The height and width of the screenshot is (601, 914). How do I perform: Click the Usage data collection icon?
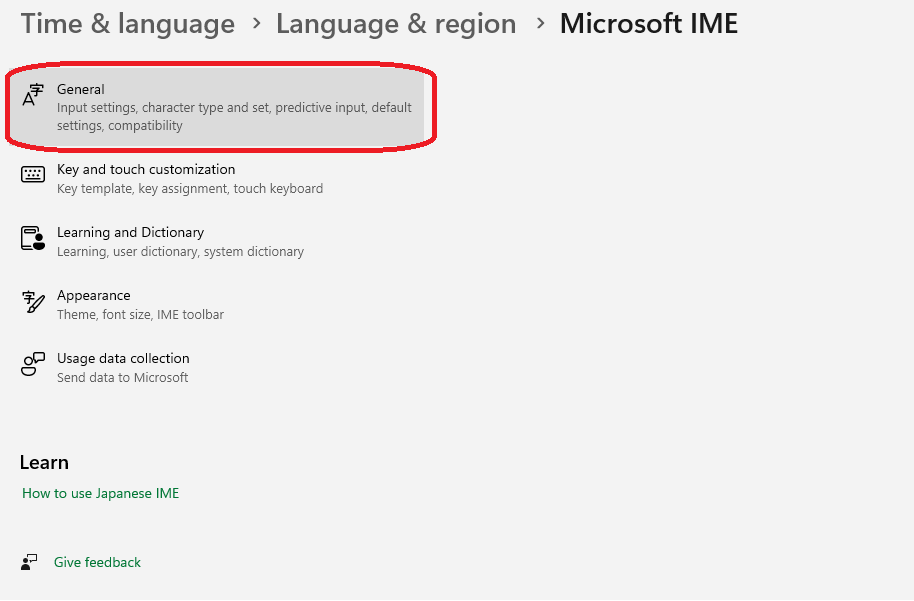coord(33,364)
